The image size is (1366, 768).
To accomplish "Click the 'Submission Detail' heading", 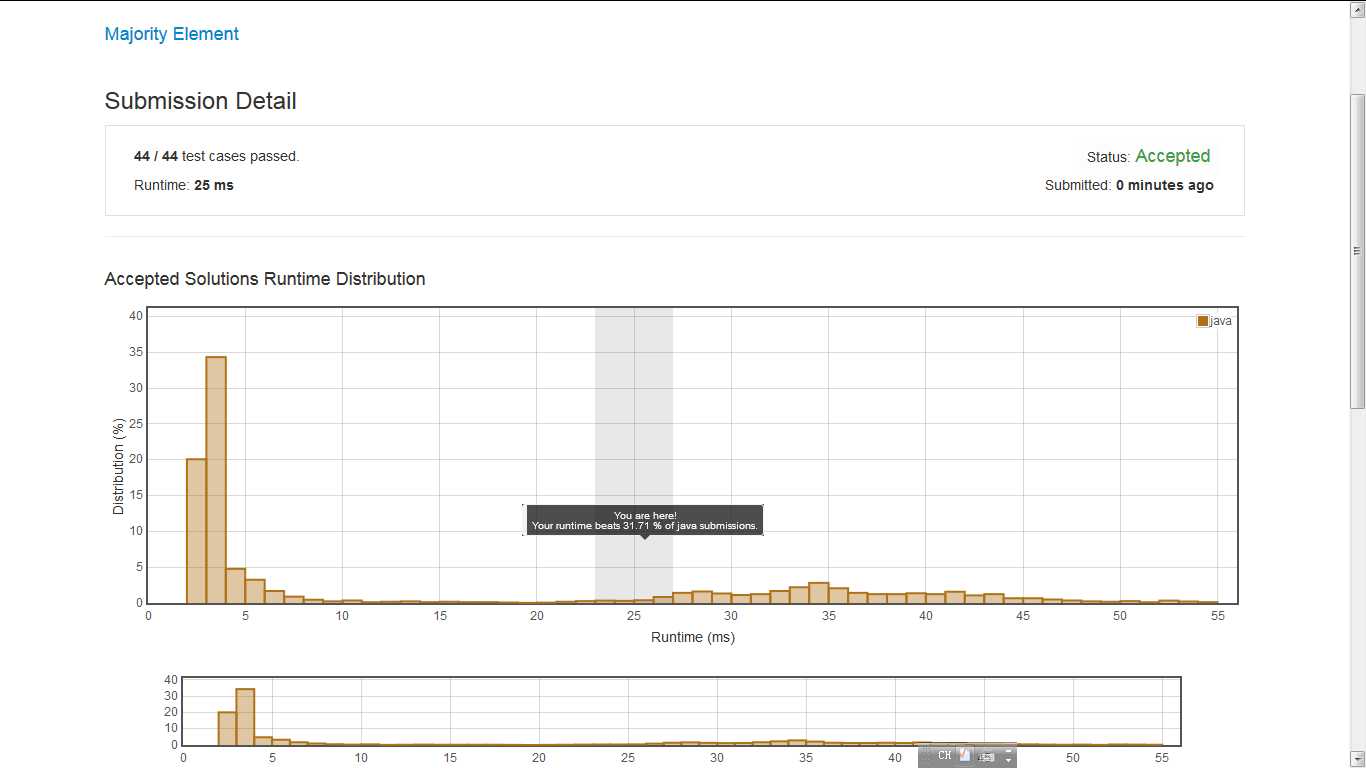I will pyautogui.click(x=200, y=101).
